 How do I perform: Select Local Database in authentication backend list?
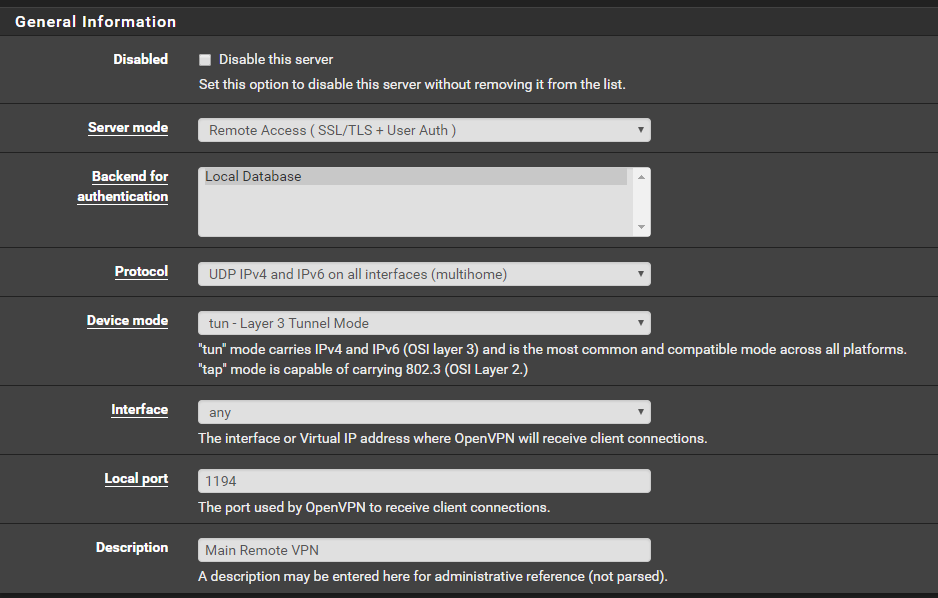click(x=414, y=177)
